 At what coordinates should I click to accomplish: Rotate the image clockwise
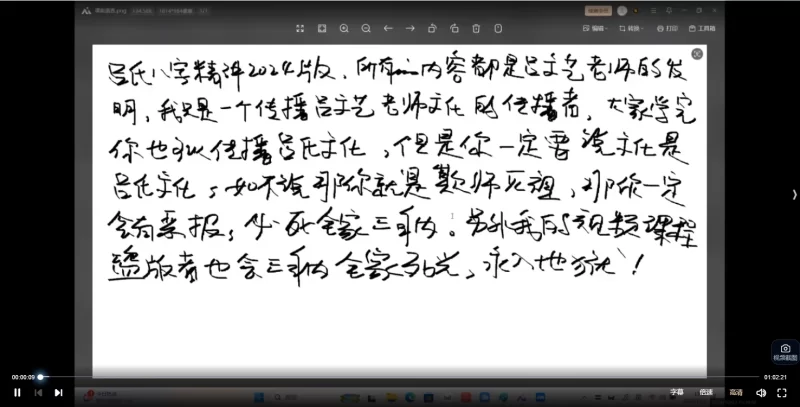coord(454,28)
